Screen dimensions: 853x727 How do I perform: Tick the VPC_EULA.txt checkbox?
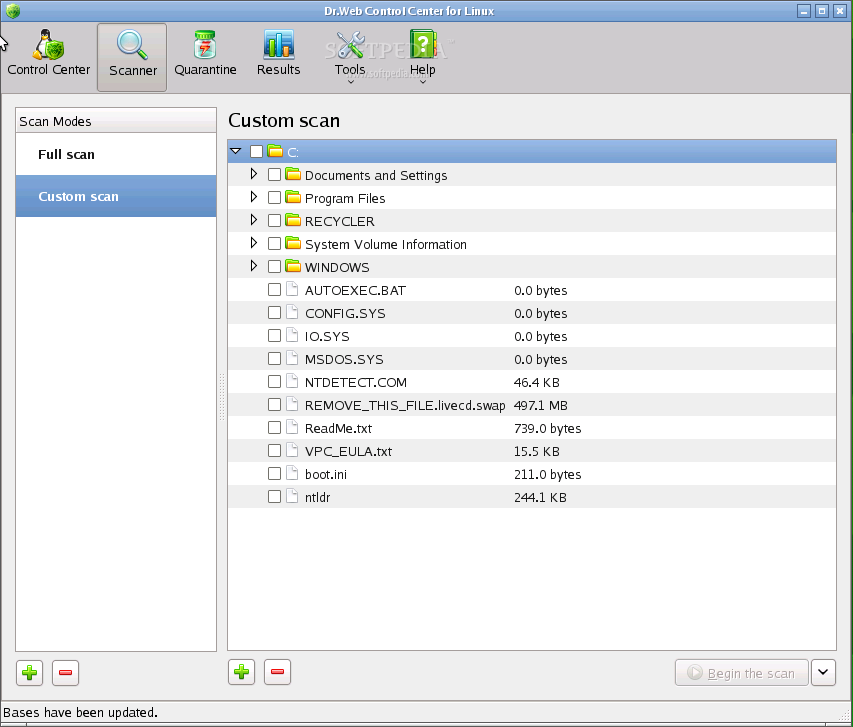click(274, 451)
